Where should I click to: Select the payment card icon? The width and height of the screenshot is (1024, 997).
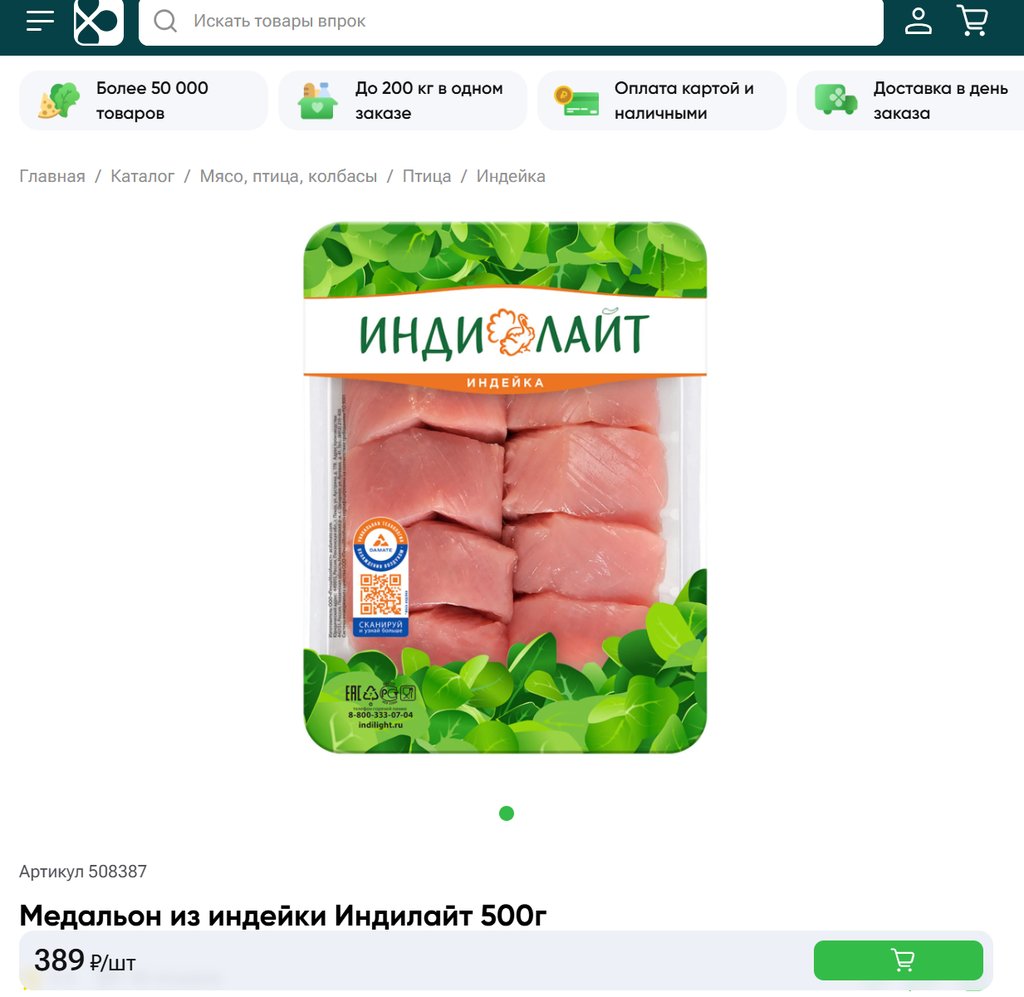click(x=576, y=101)
